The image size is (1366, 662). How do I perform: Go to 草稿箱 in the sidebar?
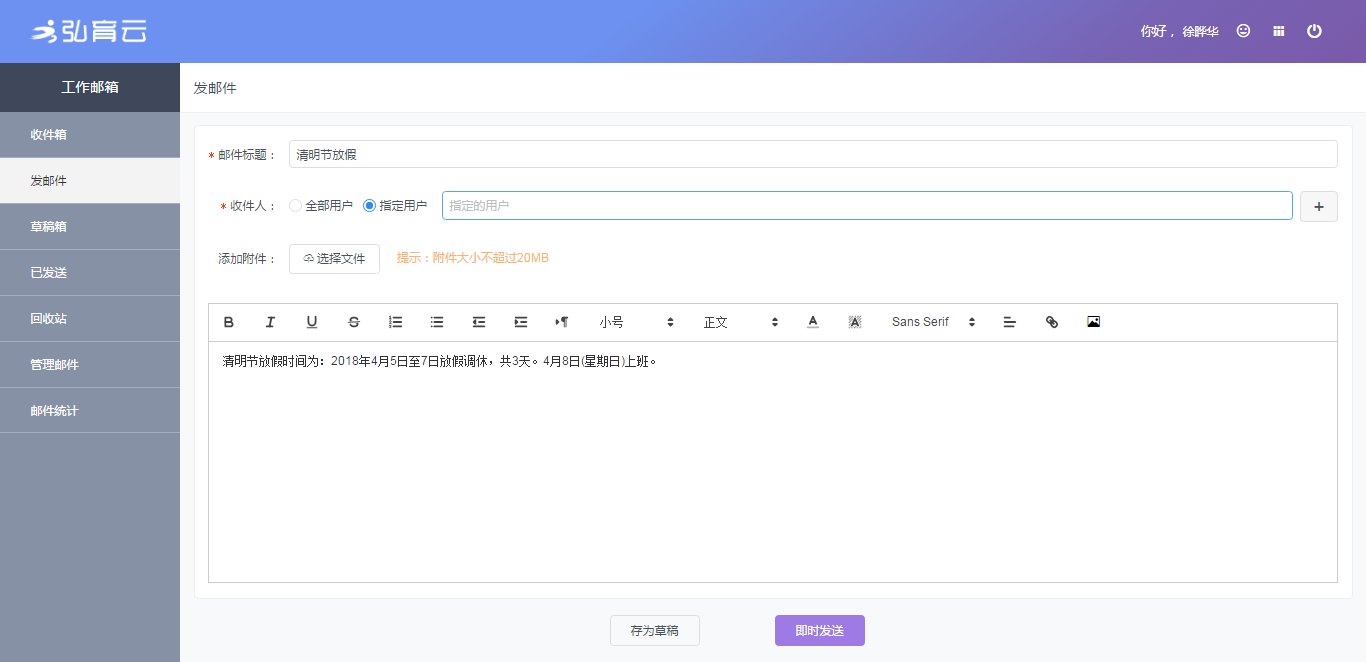[90, 227]
